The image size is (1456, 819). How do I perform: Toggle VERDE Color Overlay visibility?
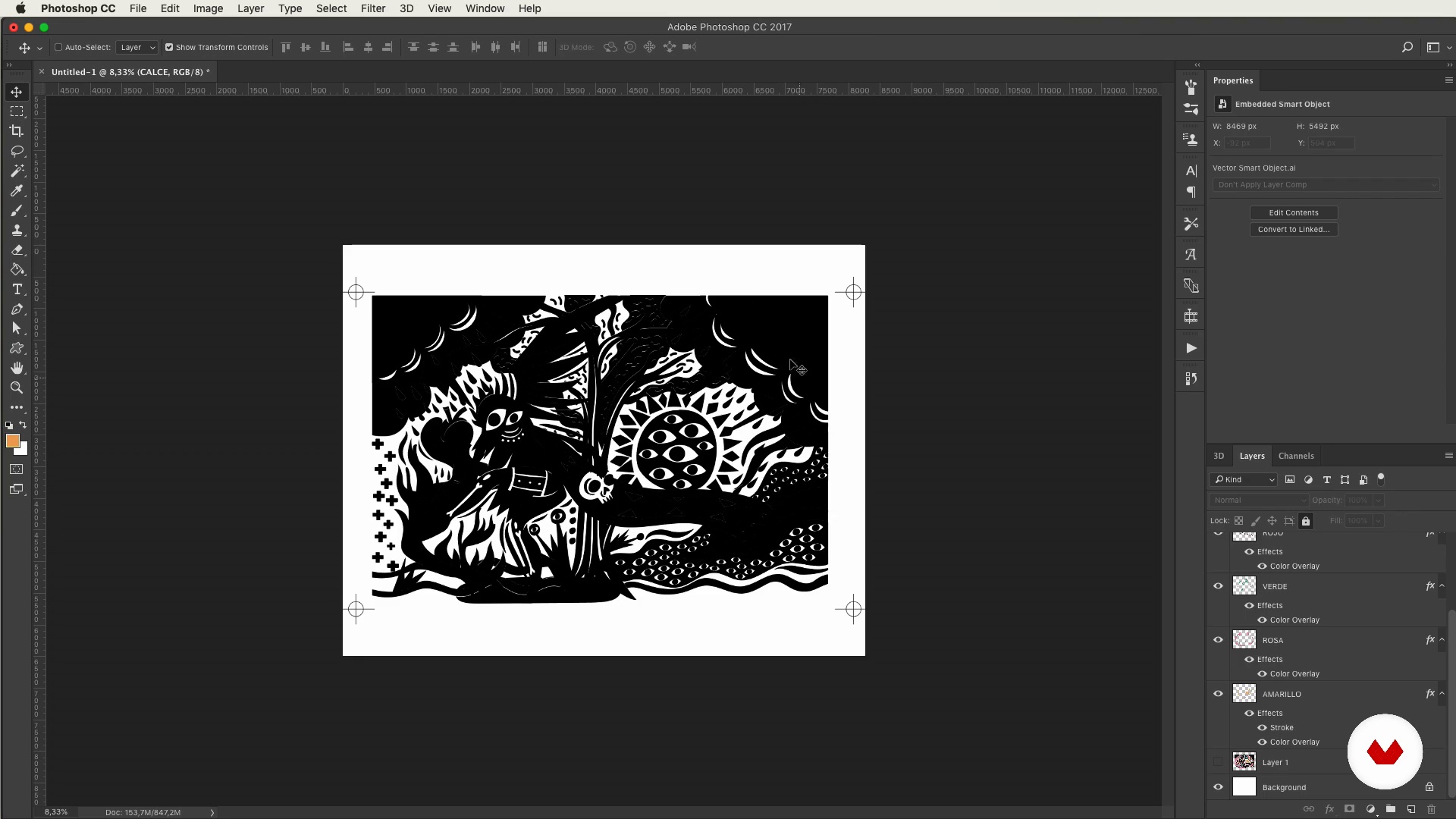[1263, 620]
